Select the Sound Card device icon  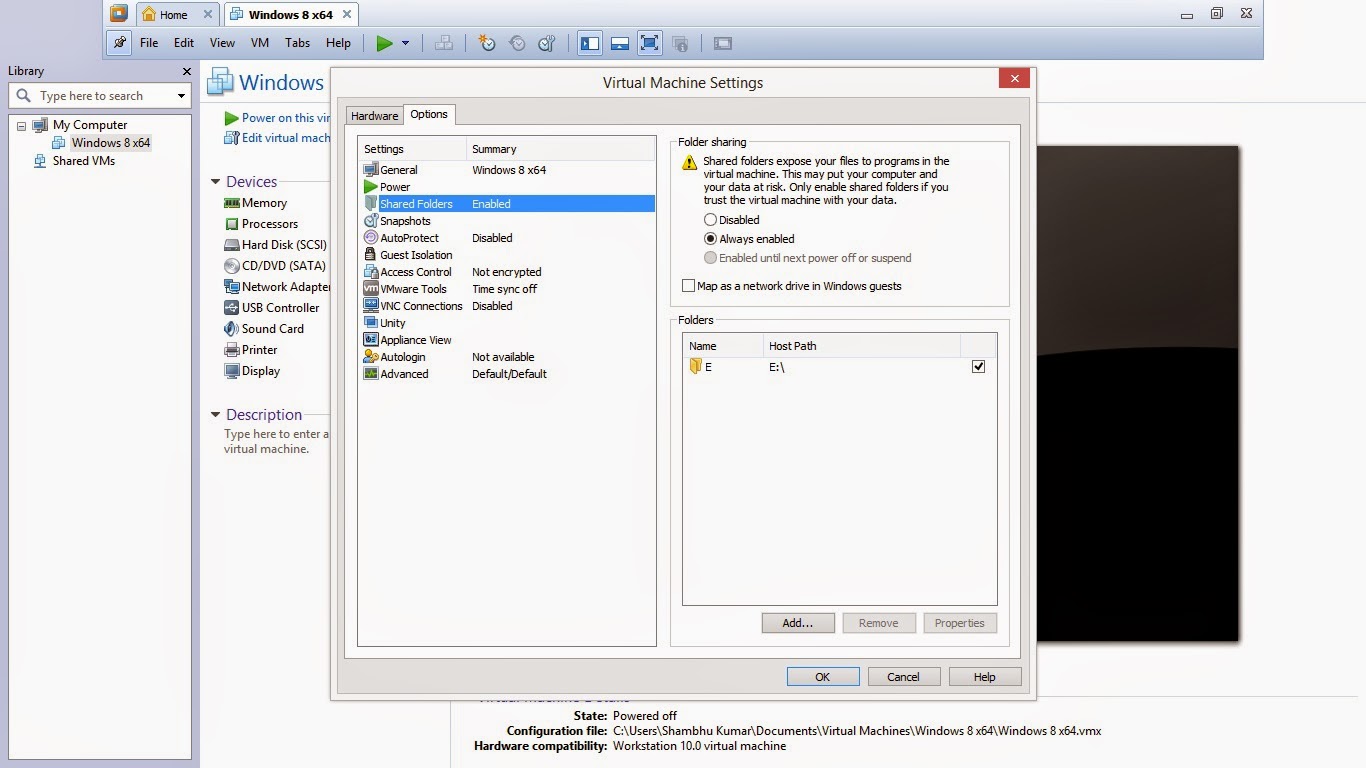pos(232,329)
